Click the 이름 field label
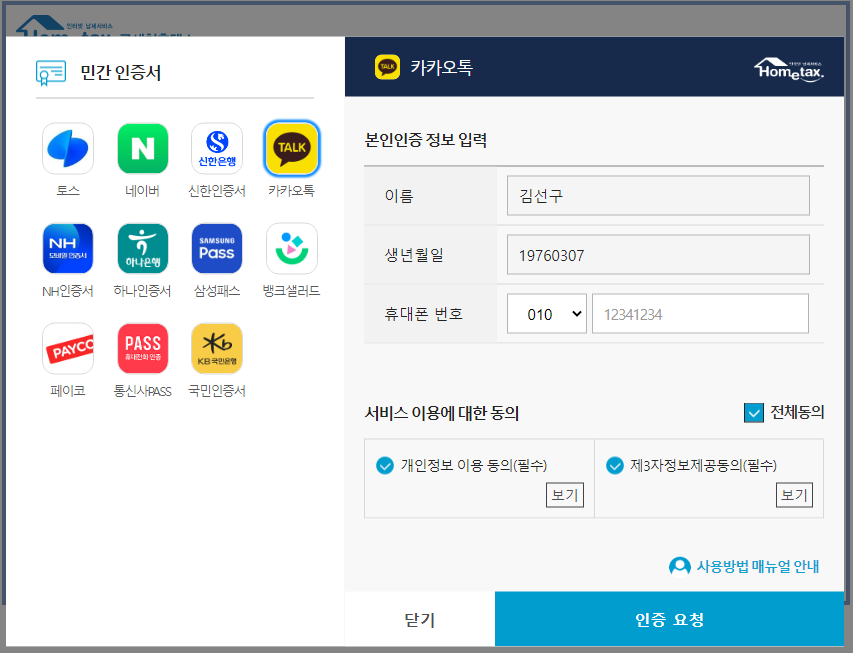853x653 pixels. pos(399,195)
